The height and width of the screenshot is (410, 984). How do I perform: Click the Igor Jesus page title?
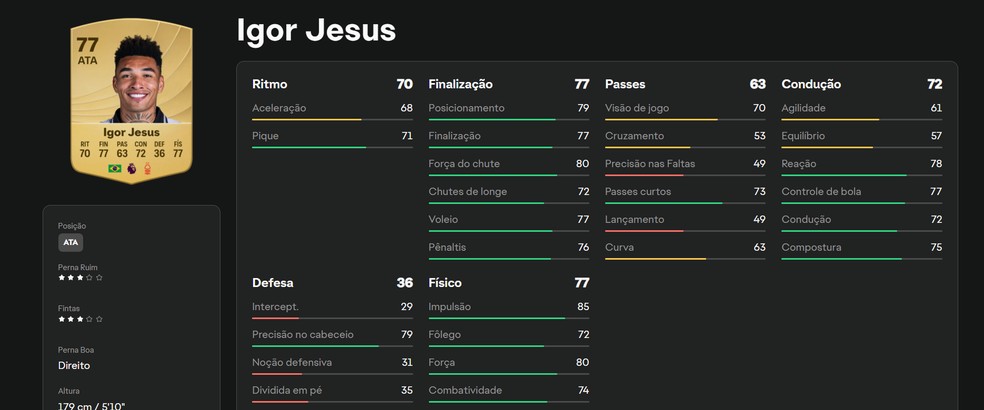click(x=316, y=31)
